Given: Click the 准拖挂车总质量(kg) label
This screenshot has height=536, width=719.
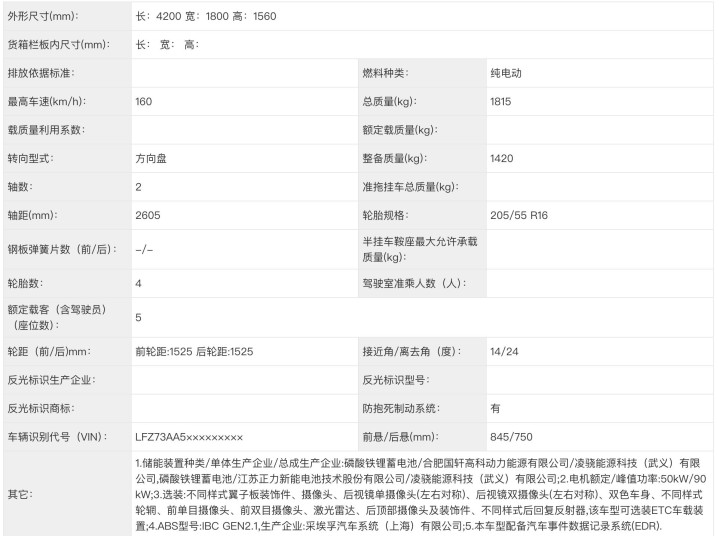Looking at the screenshot, I should coord(410,187).
